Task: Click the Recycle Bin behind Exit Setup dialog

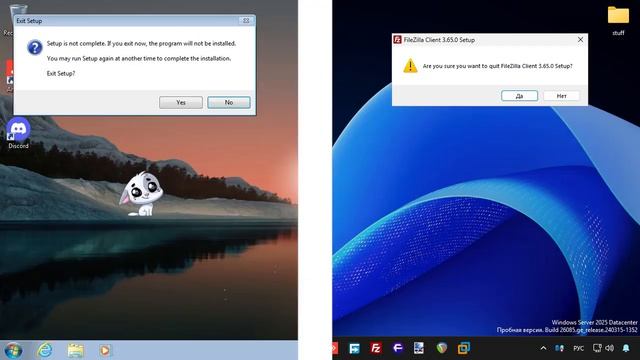Action: pyautogui.click(x=17, y=10)
